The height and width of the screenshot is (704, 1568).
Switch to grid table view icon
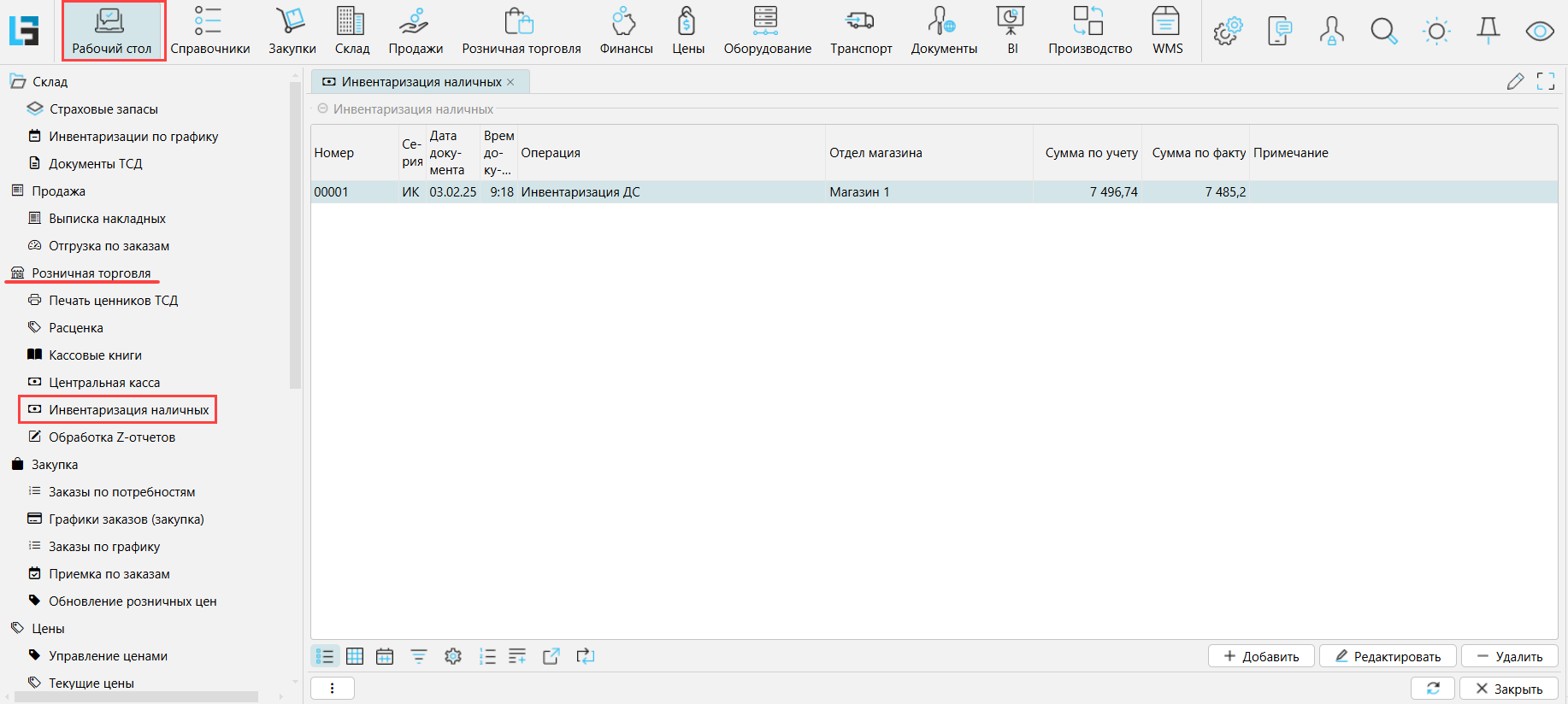click(x=355, y=656)
